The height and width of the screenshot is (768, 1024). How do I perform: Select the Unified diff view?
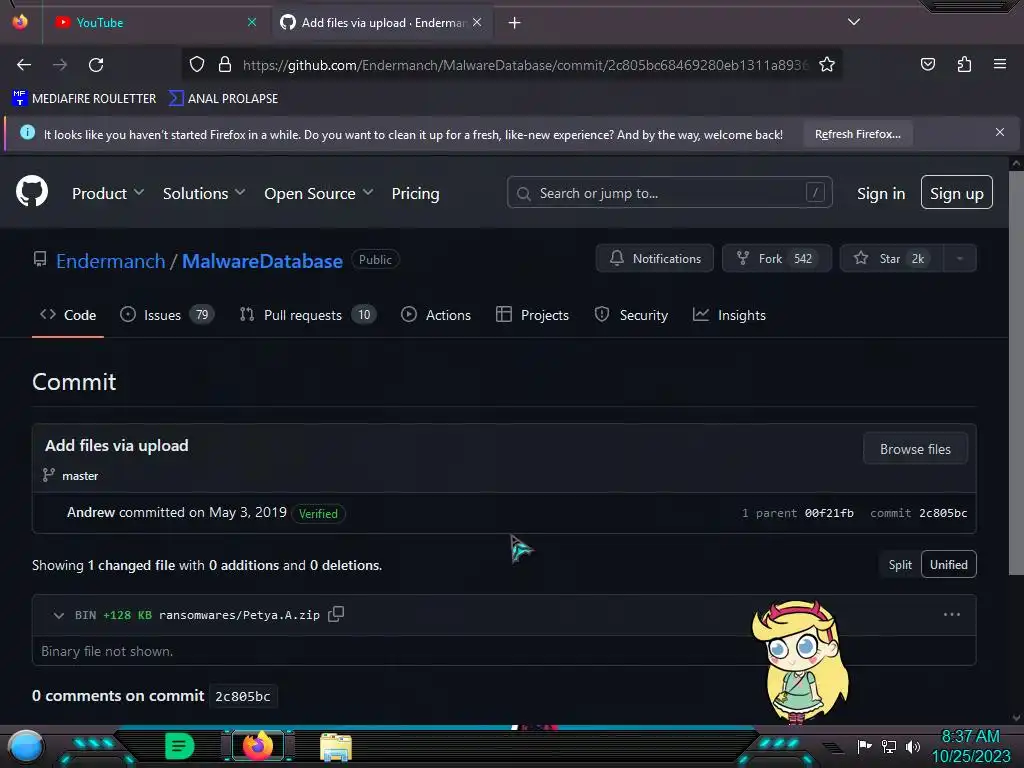[x=949, y=565]
